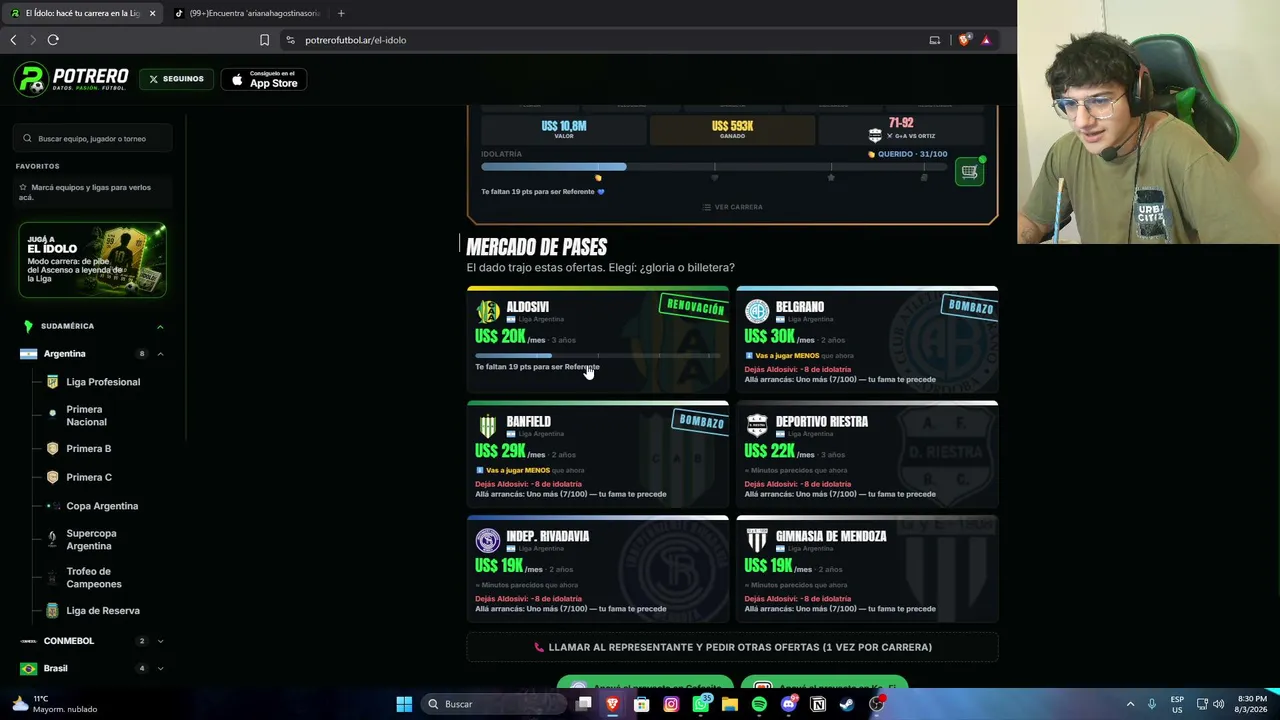Open the Brave Shields lion icon
The width and height of the screenshot is (1280, 720).
point(964,40)
